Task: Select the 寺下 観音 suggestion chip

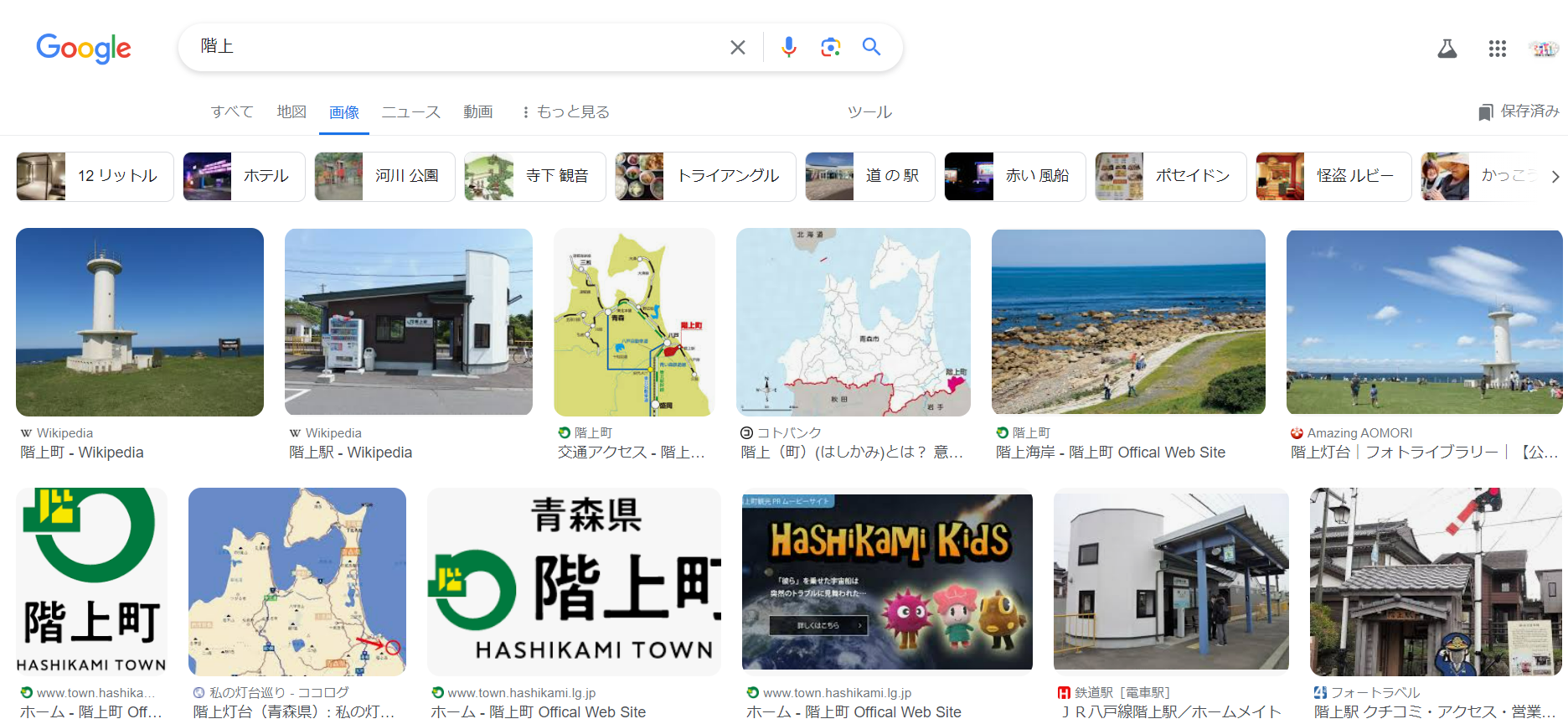Action: [x=534, y=176]
